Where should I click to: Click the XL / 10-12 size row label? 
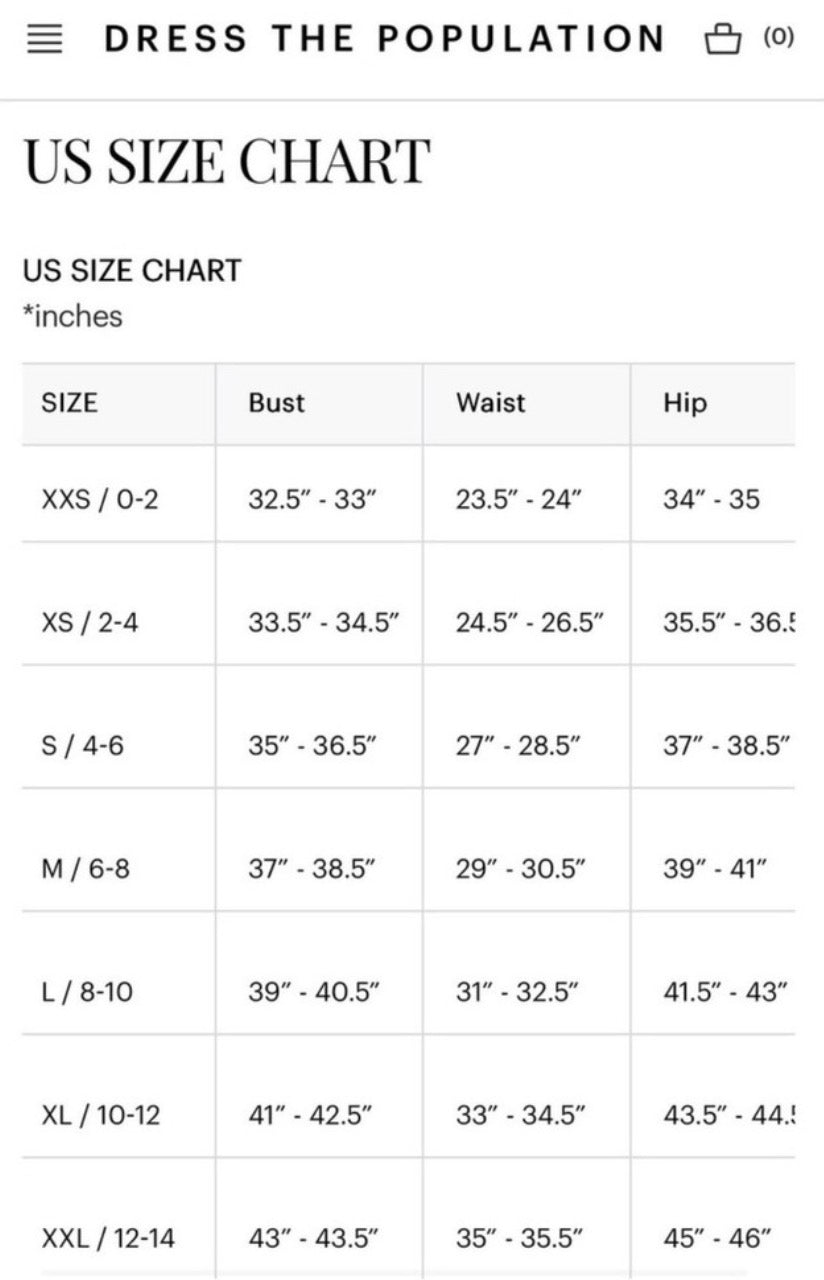tap(101, 1115)
